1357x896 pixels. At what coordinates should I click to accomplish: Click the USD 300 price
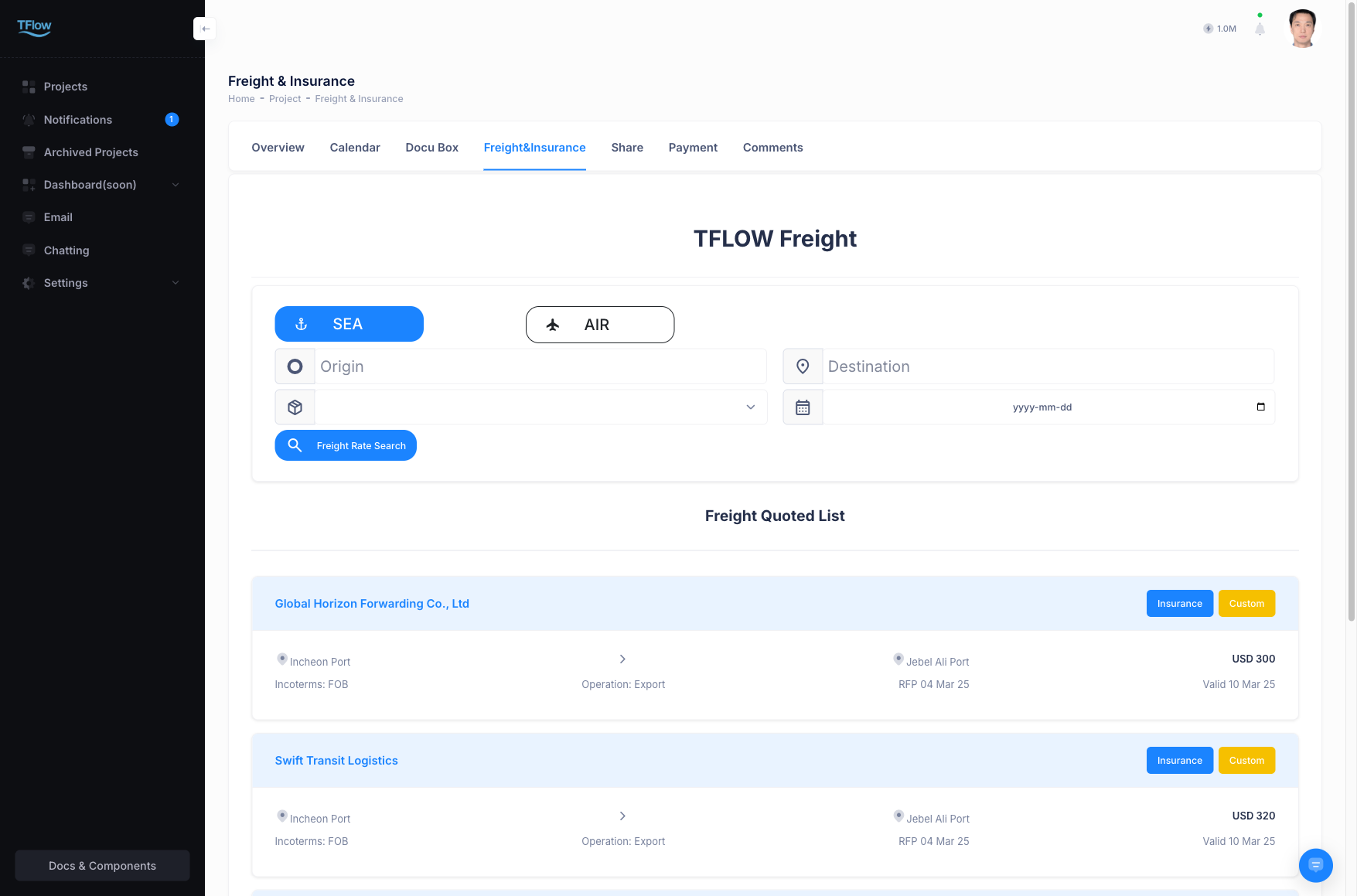[x=1253, y=659]
